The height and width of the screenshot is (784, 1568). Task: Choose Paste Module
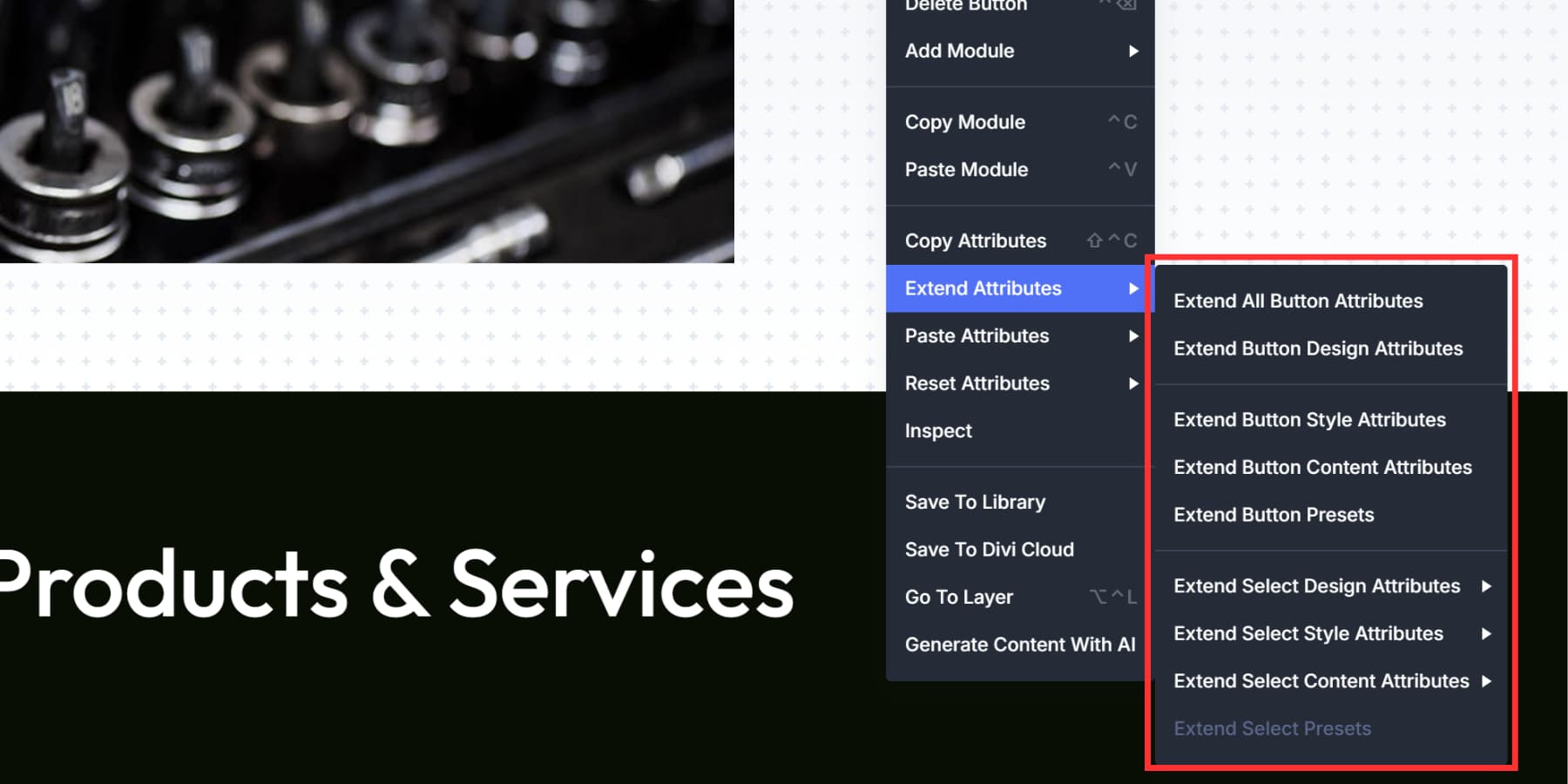[x=966, y=170]
